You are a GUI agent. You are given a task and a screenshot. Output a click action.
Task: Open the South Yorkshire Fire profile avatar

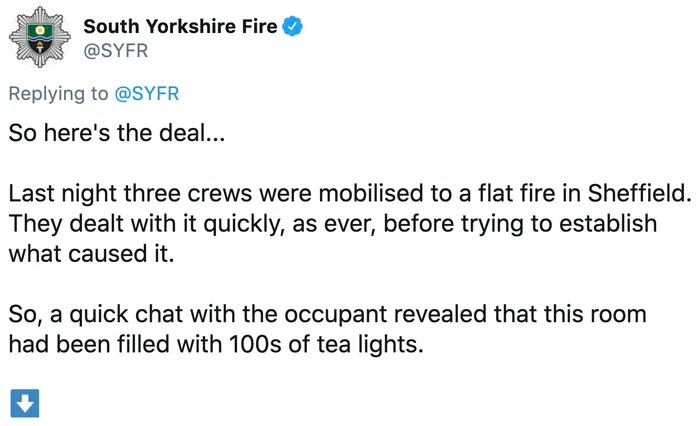[x=39, y=39]
